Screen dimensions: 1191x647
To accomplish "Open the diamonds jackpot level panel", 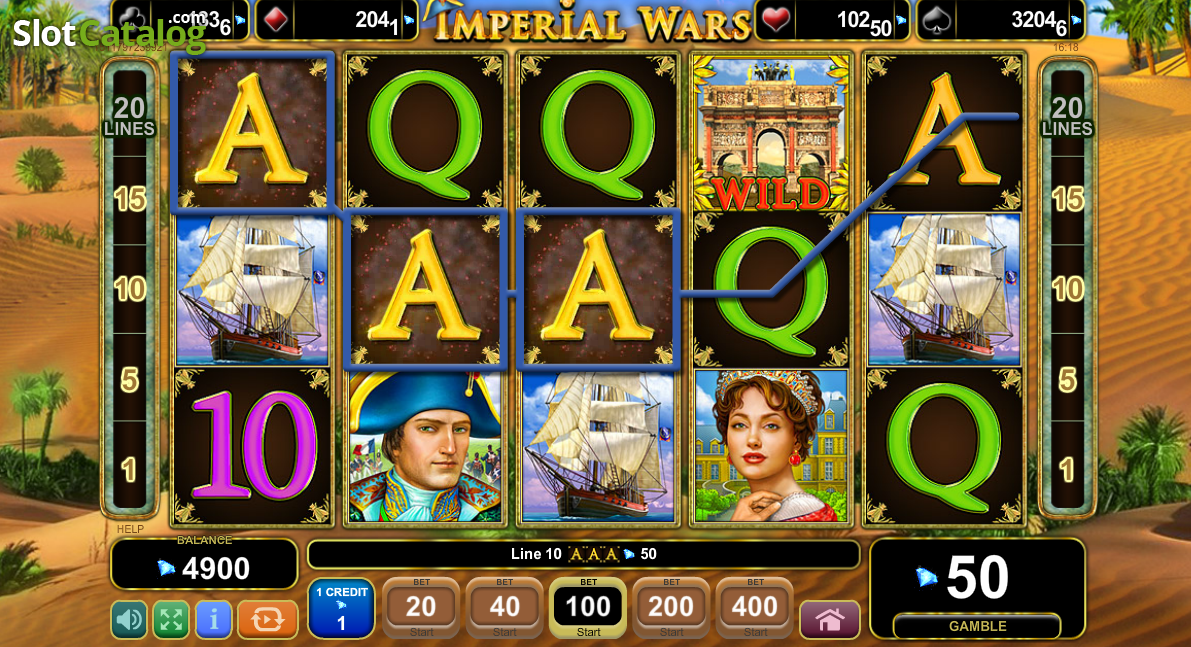I will tap(337, 21).
